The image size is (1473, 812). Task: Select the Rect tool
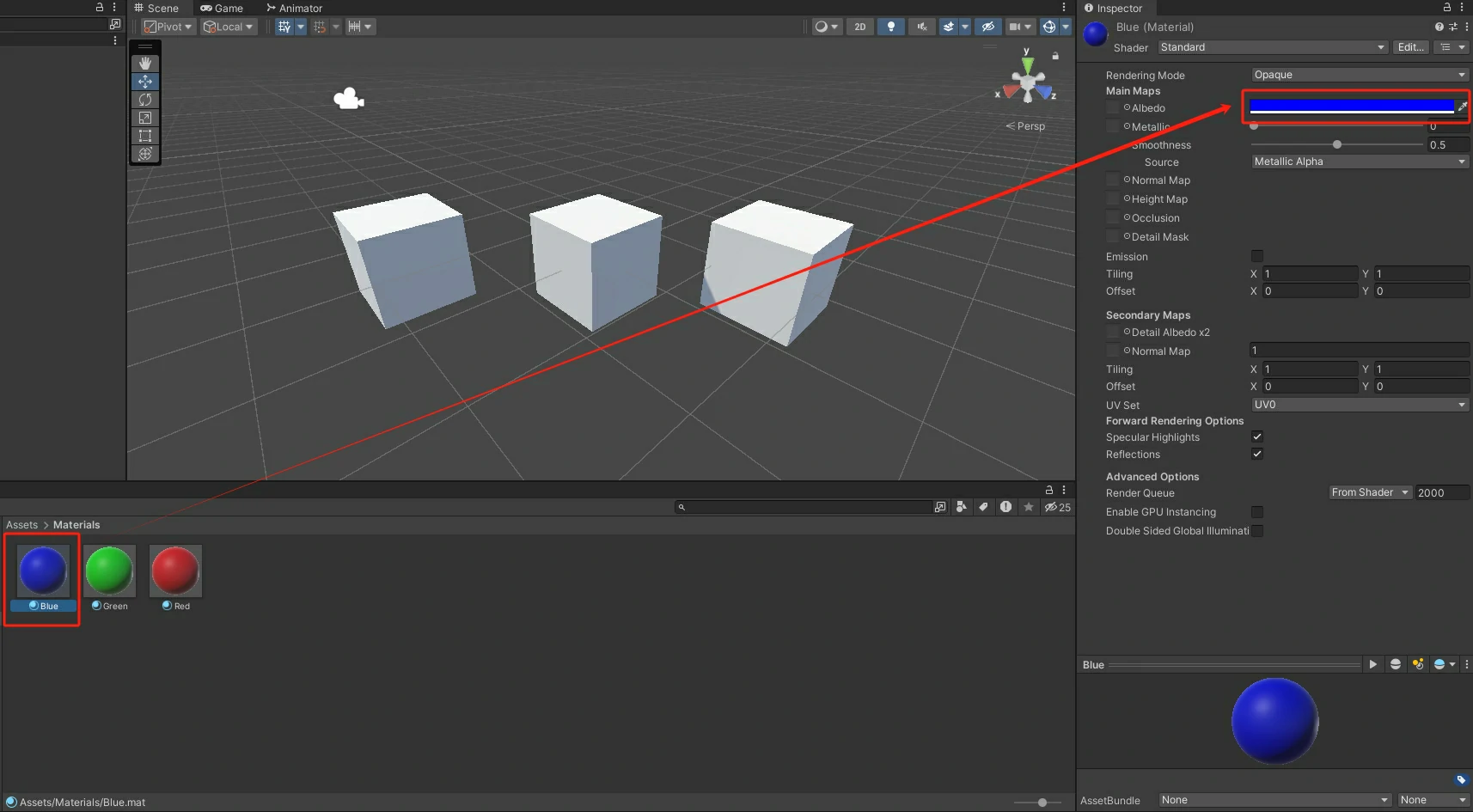145,136
